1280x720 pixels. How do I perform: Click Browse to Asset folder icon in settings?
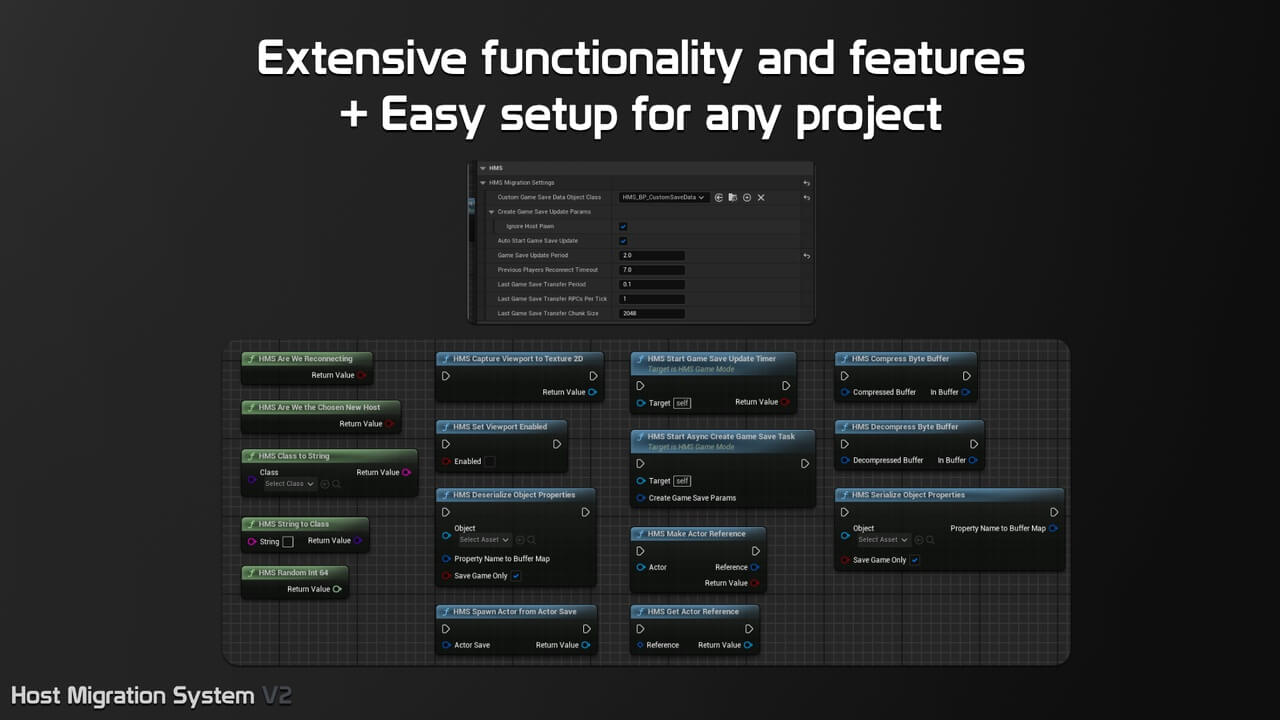(x=732, y=198)
